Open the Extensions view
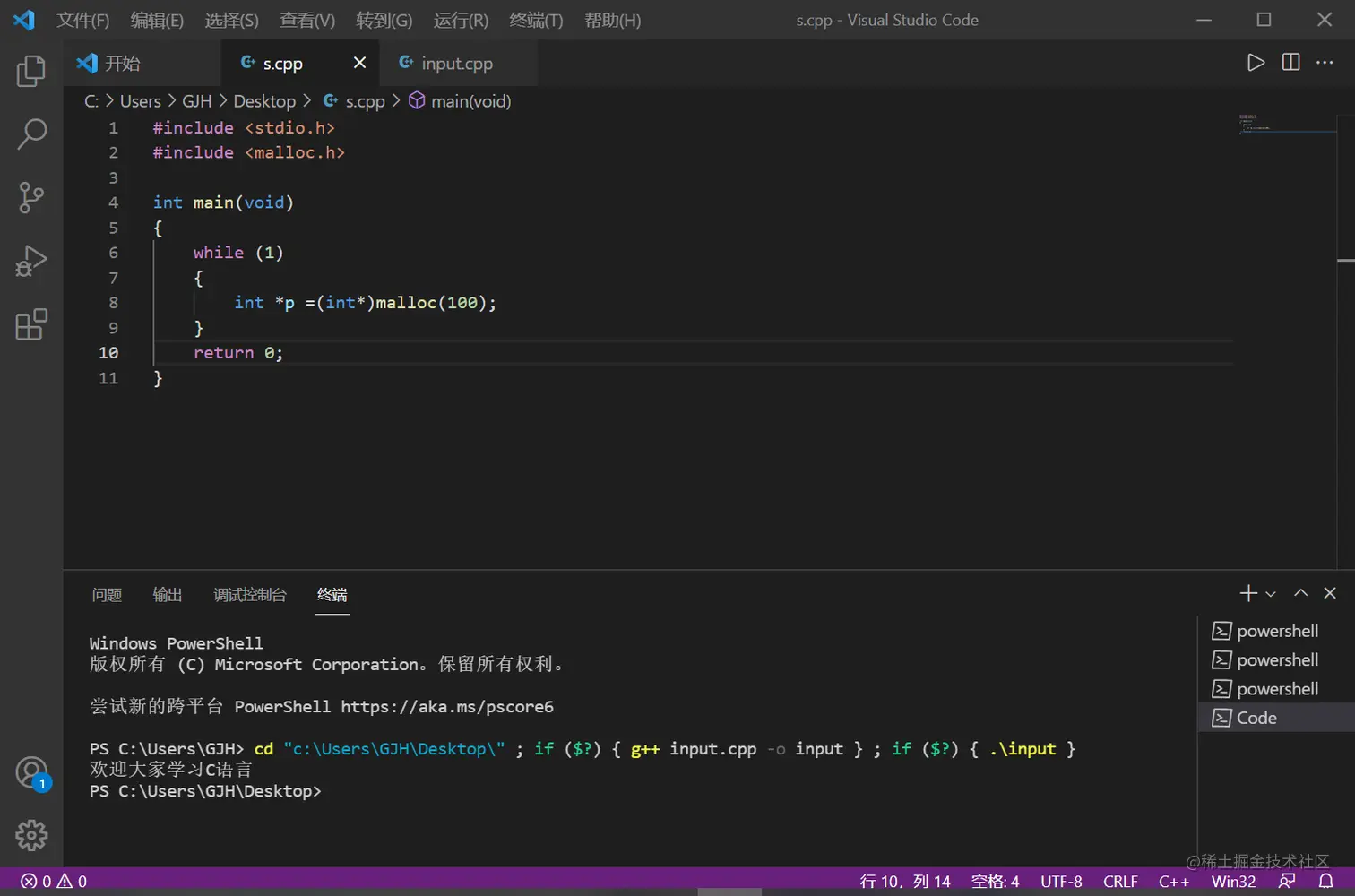The height and width of the screenshot is (896, 1355). click(31, 324)
